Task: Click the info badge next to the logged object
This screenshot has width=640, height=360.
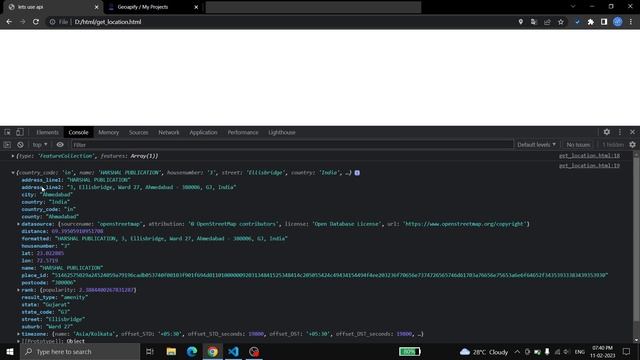Action: (x=357, y=173)
